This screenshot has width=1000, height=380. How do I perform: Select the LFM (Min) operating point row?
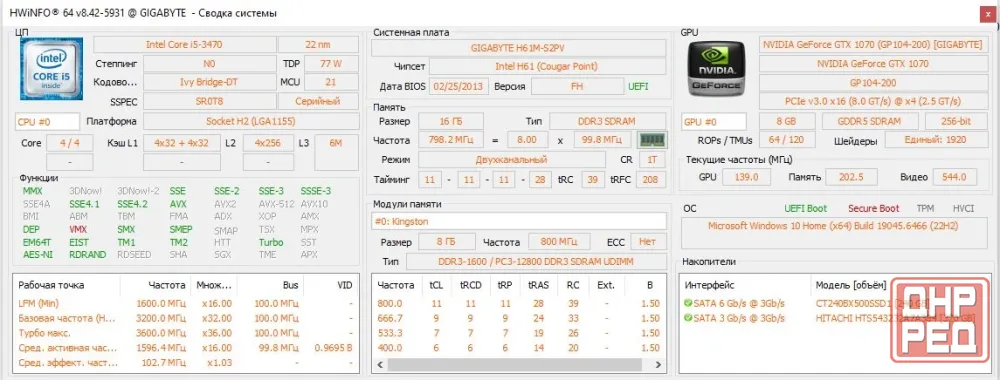pyautogui.click(x=185, y=303)
